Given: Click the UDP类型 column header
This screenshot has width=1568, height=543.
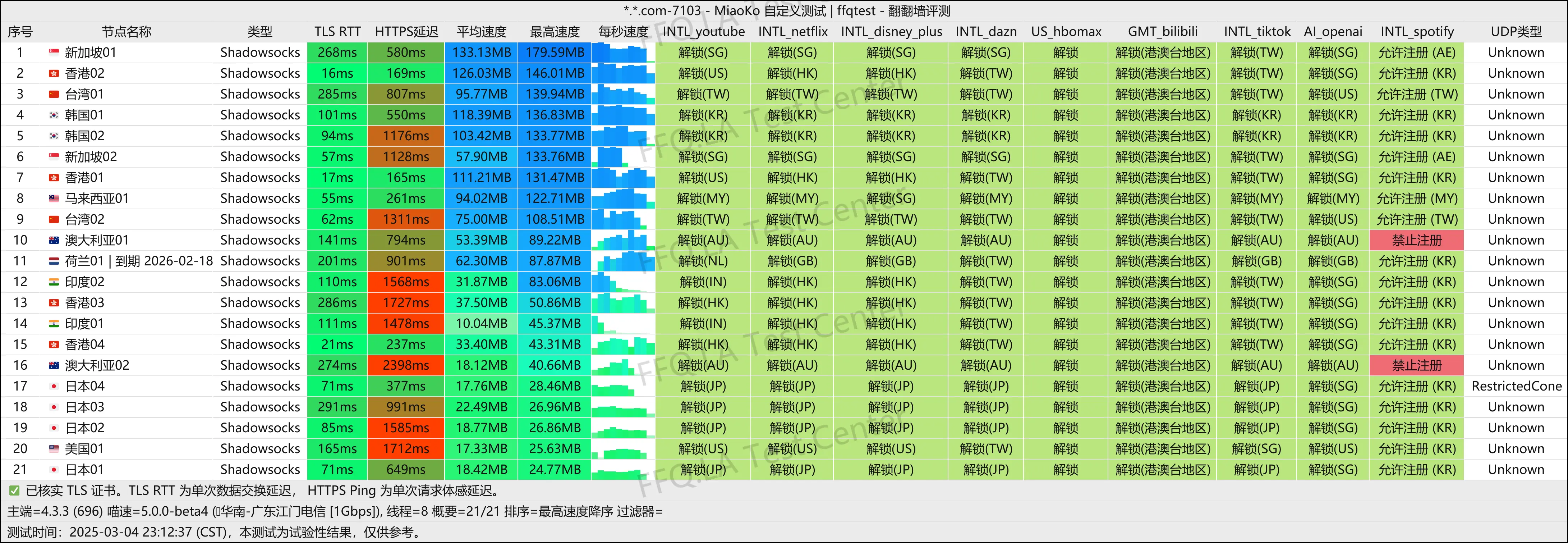Looking at the screenshot, I should (x=1516, y=32).
